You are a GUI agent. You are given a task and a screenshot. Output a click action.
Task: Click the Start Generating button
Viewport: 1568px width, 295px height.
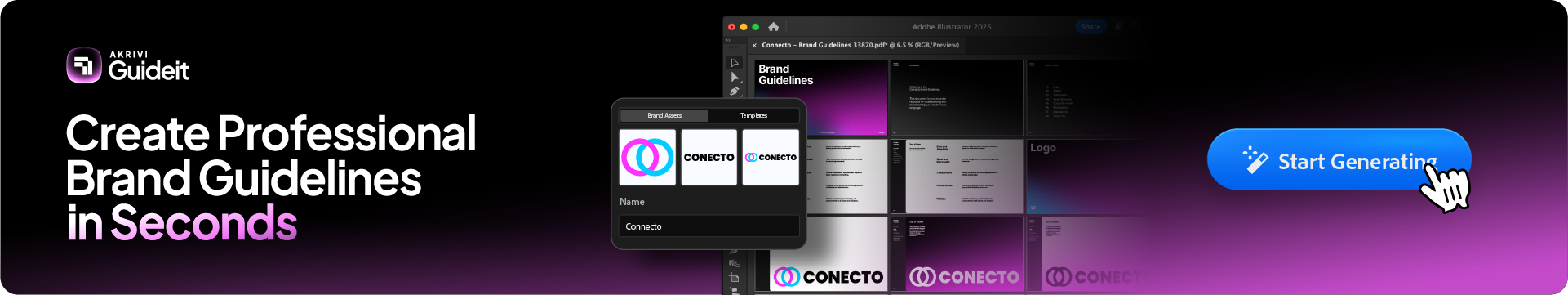(x=1339, y=160)
